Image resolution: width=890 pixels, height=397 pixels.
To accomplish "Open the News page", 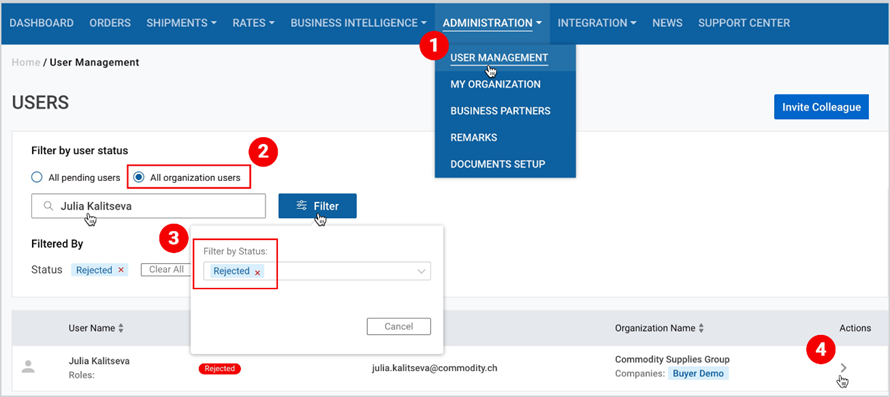I will tap(668, 23).
